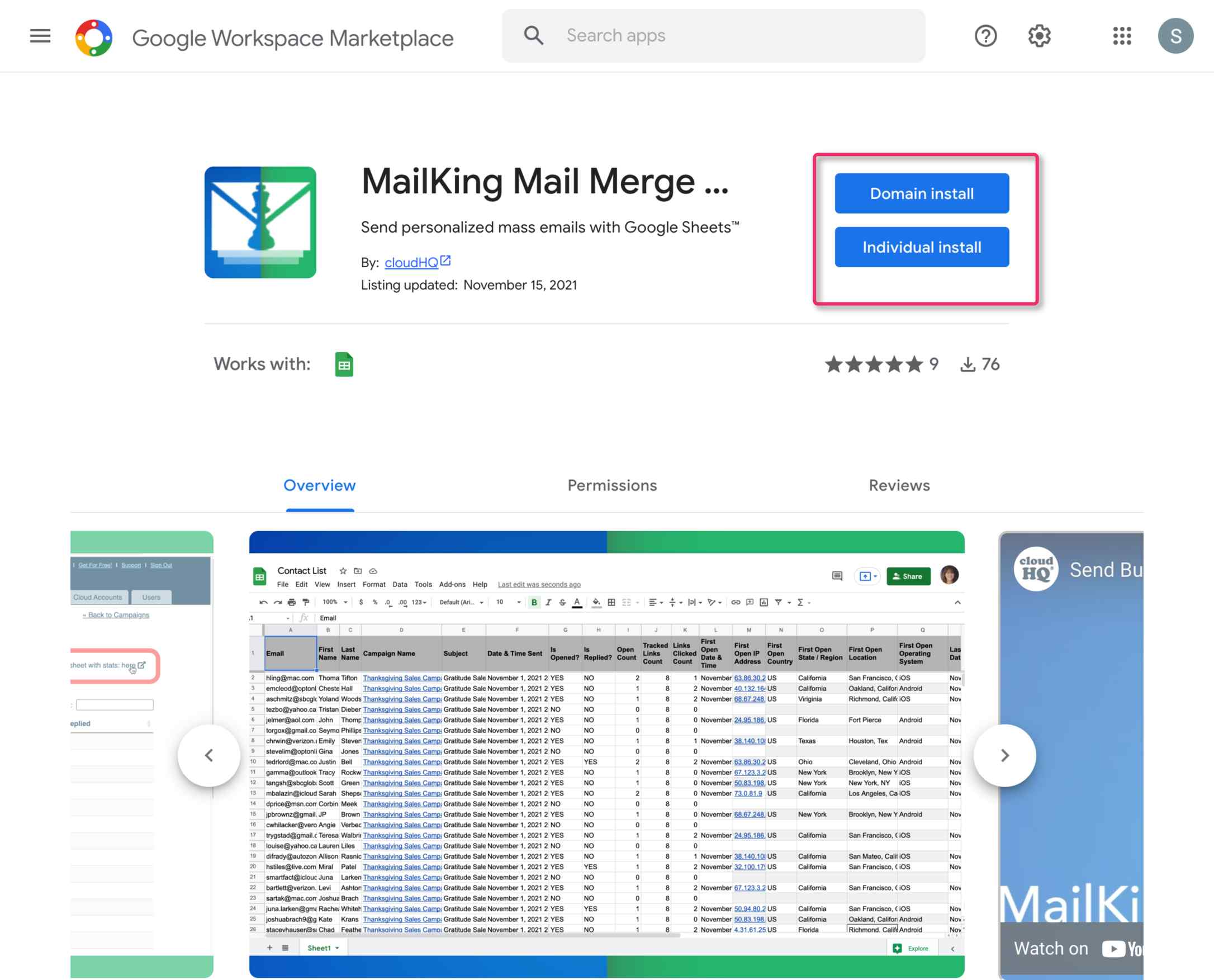Open the settings gear icon
1214x980 pixels.
pyautogui.click(x=1039, y=36)
